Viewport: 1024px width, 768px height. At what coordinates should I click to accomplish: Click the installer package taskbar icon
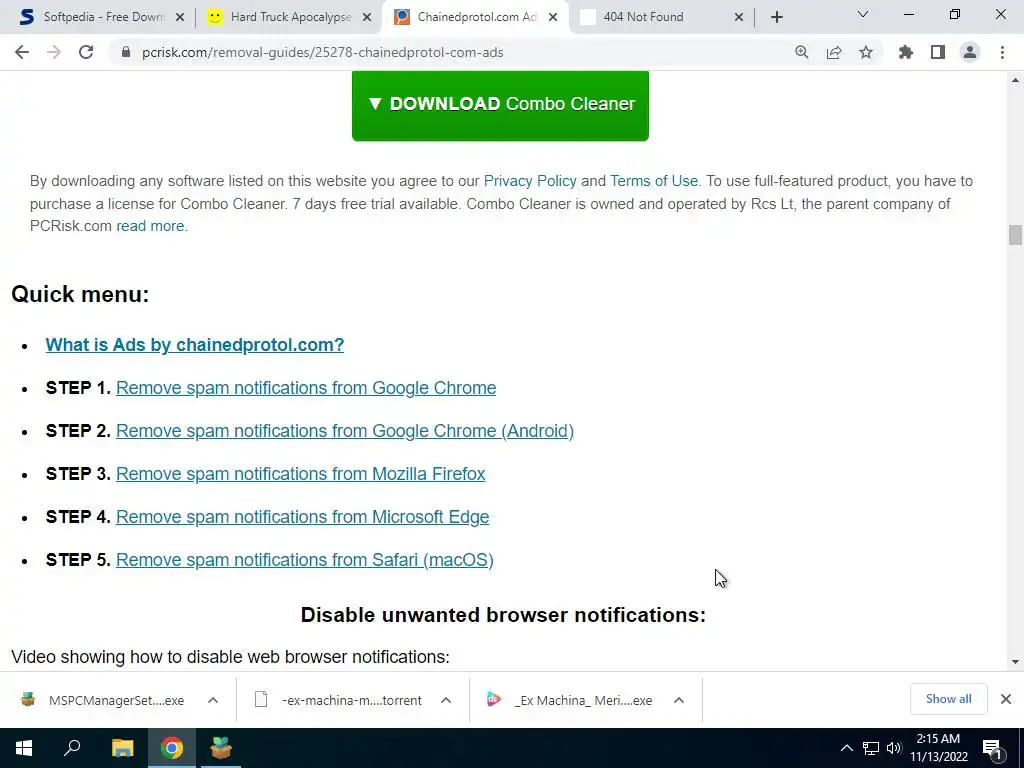coord(221,748)
